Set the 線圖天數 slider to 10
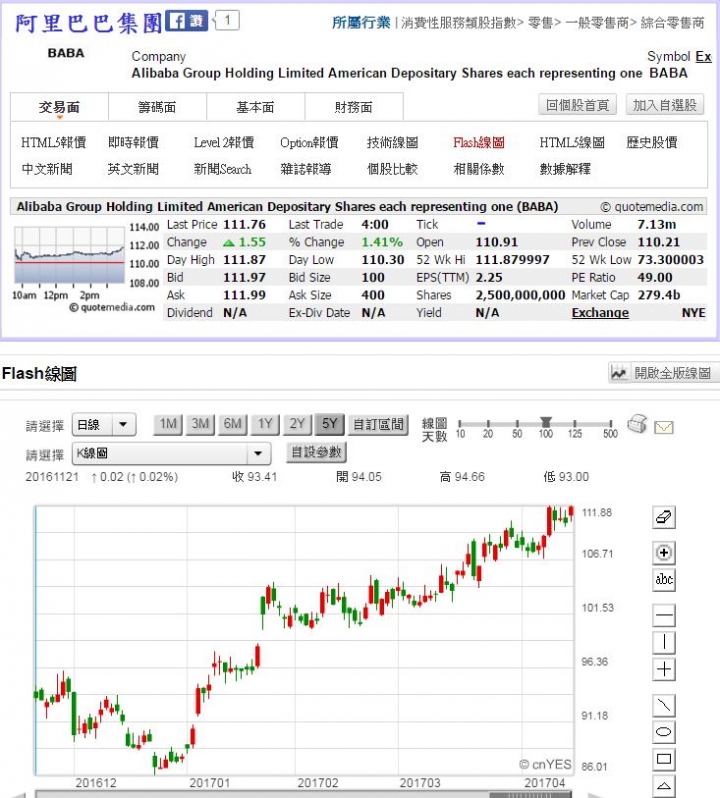The image size is (720, 798). [x=460, y=423]
